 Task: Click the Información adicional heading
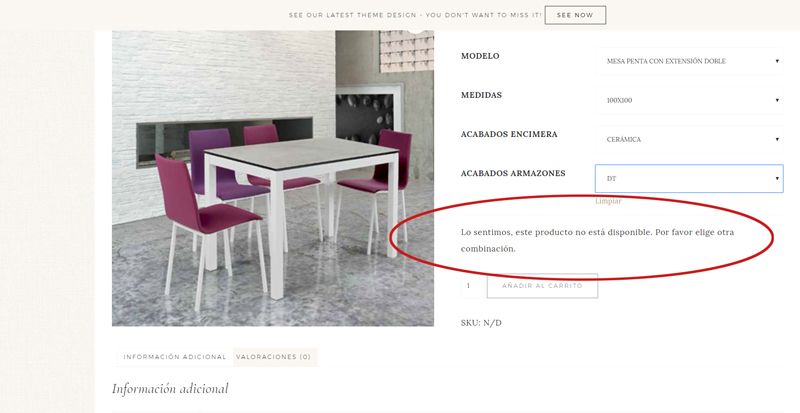coord(170,389)
